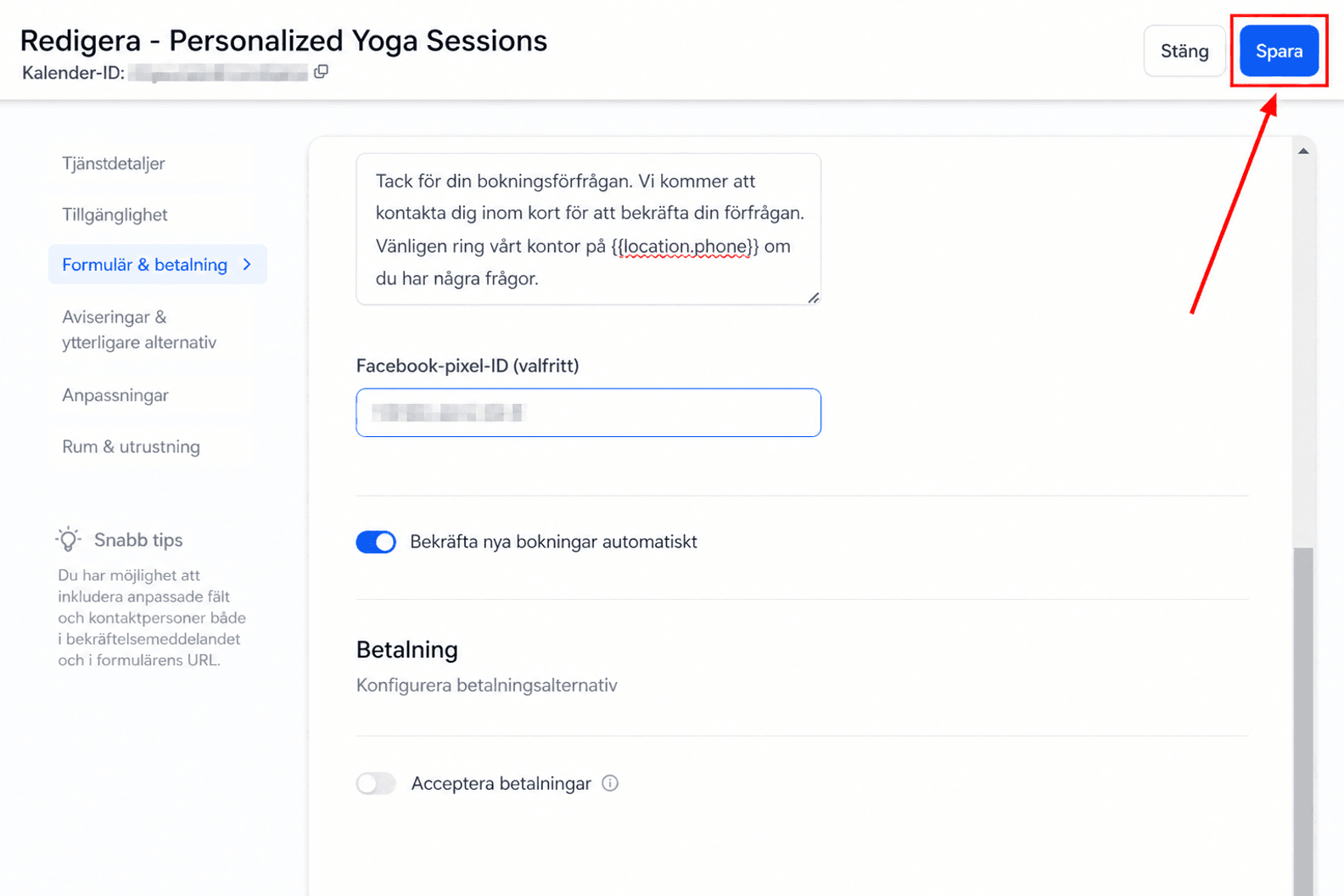Click the info icon beside Acceptera betalningar
This screenshot has height=896, width=1344.
pos(610,783)
